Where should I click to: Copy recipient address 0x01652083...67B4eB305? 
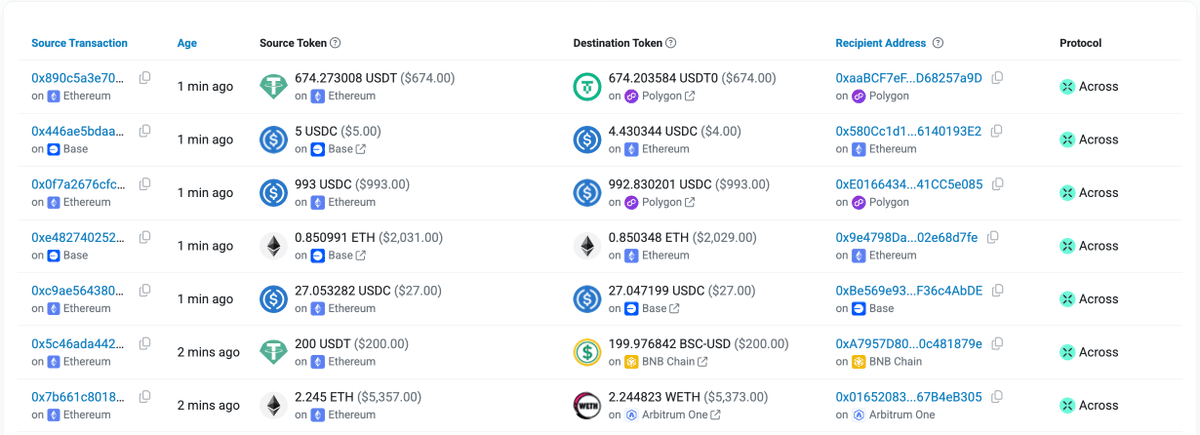996,396
